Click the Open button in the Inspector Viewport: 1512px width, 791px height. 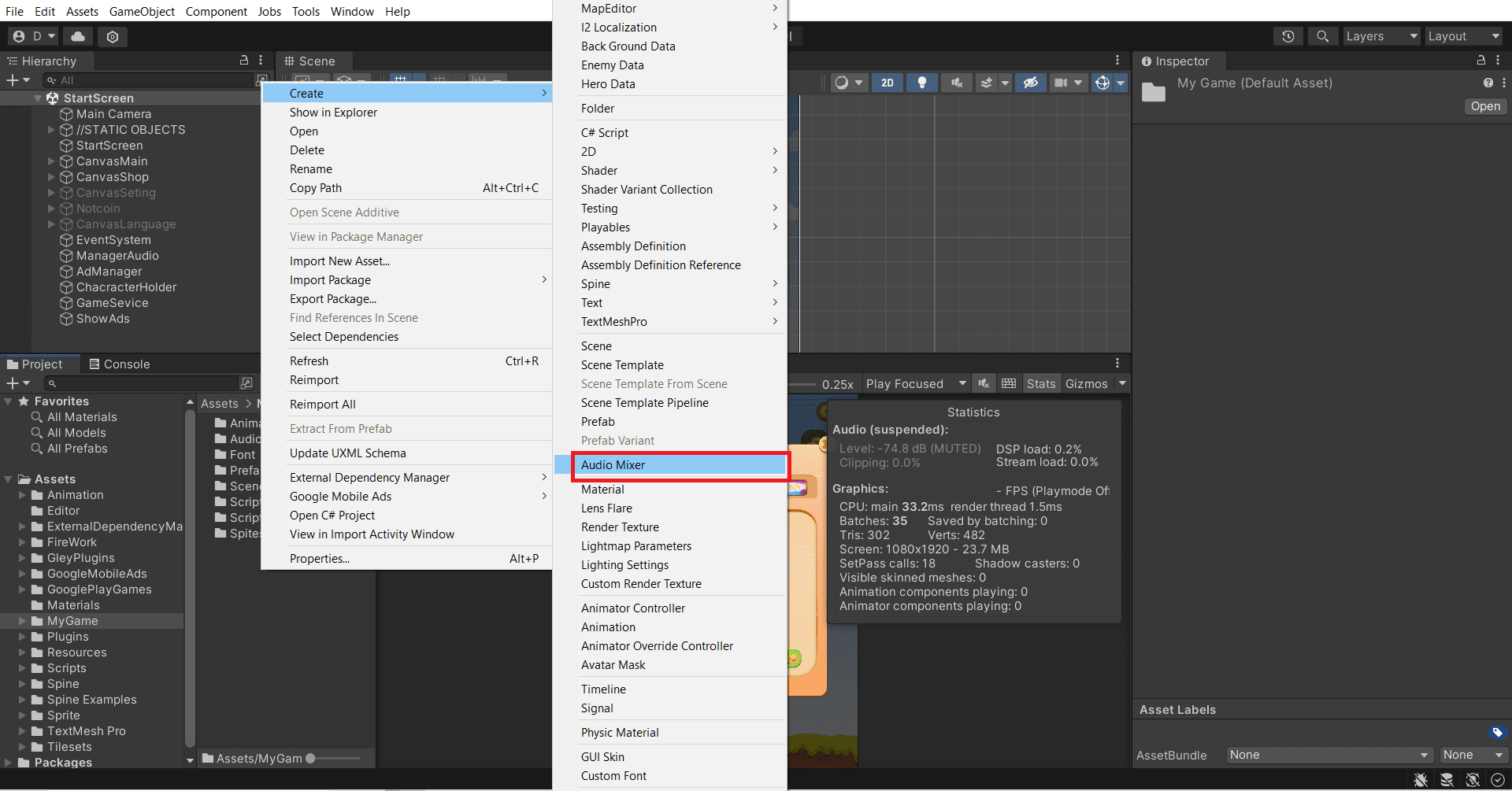[x=1485, y=106]
